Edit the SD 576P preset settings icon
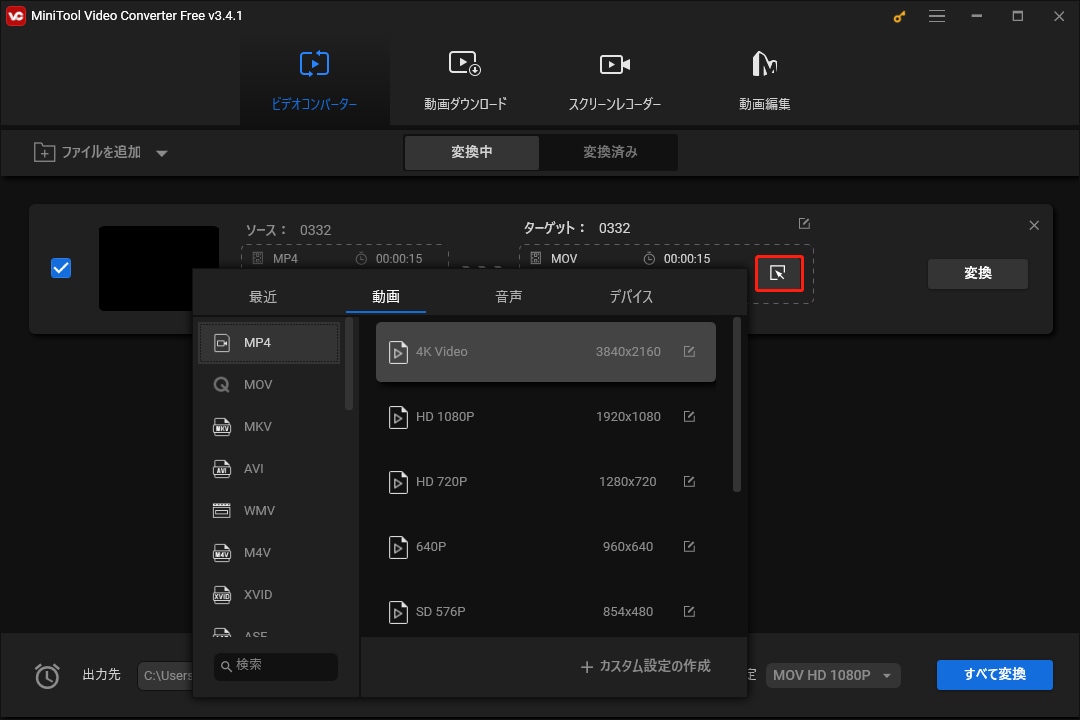1080x720 pixels. 689,611
